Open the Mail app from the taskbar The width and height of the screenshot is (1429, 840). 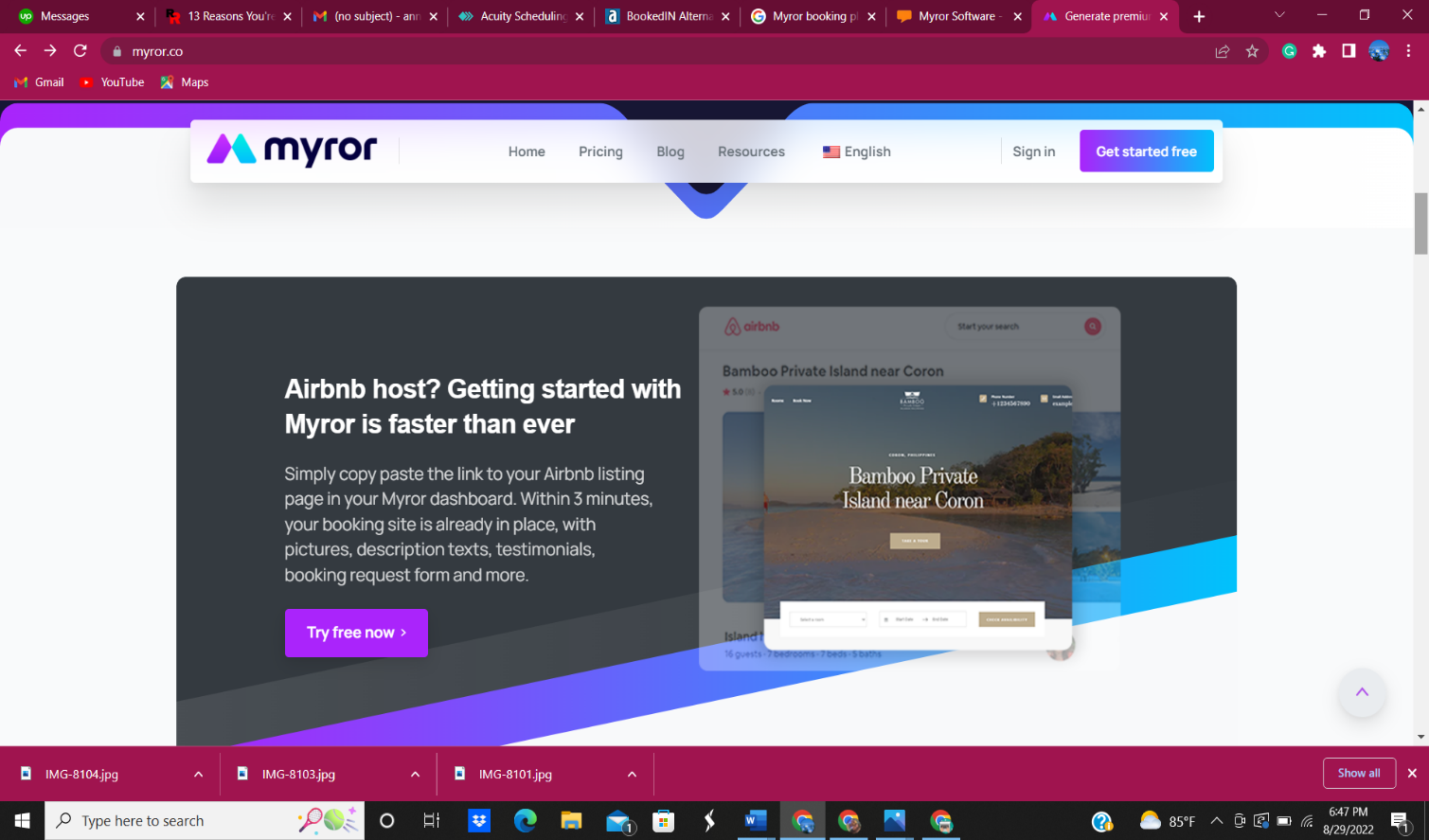pyautogui.click(x=618, y=820)
